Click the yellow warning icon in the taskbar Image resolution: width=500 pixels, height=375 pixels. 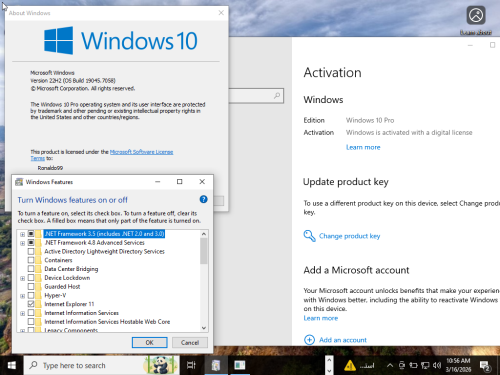click(x=350, y=365)
